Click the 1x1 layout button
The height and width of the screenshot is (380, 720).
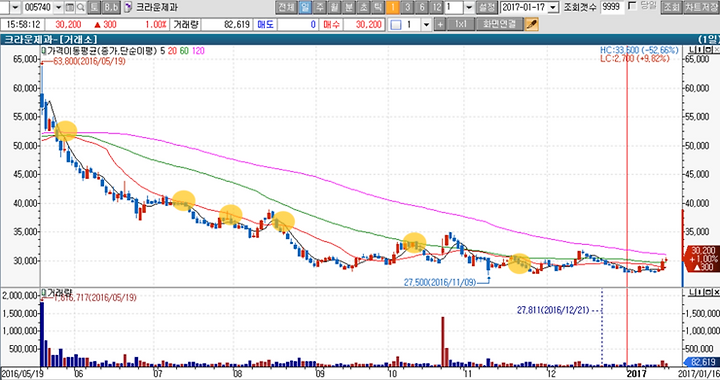[461, 24]
